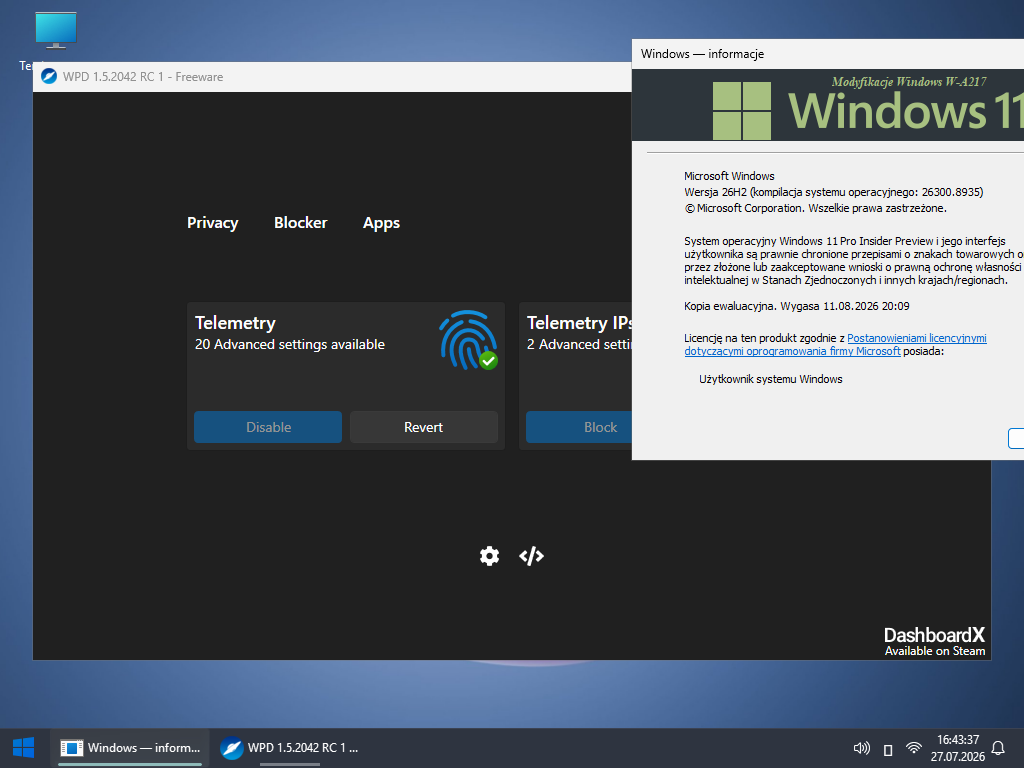Open Telemetry IPs advanced settings text
1024x768 pixels.
[579, 344]
